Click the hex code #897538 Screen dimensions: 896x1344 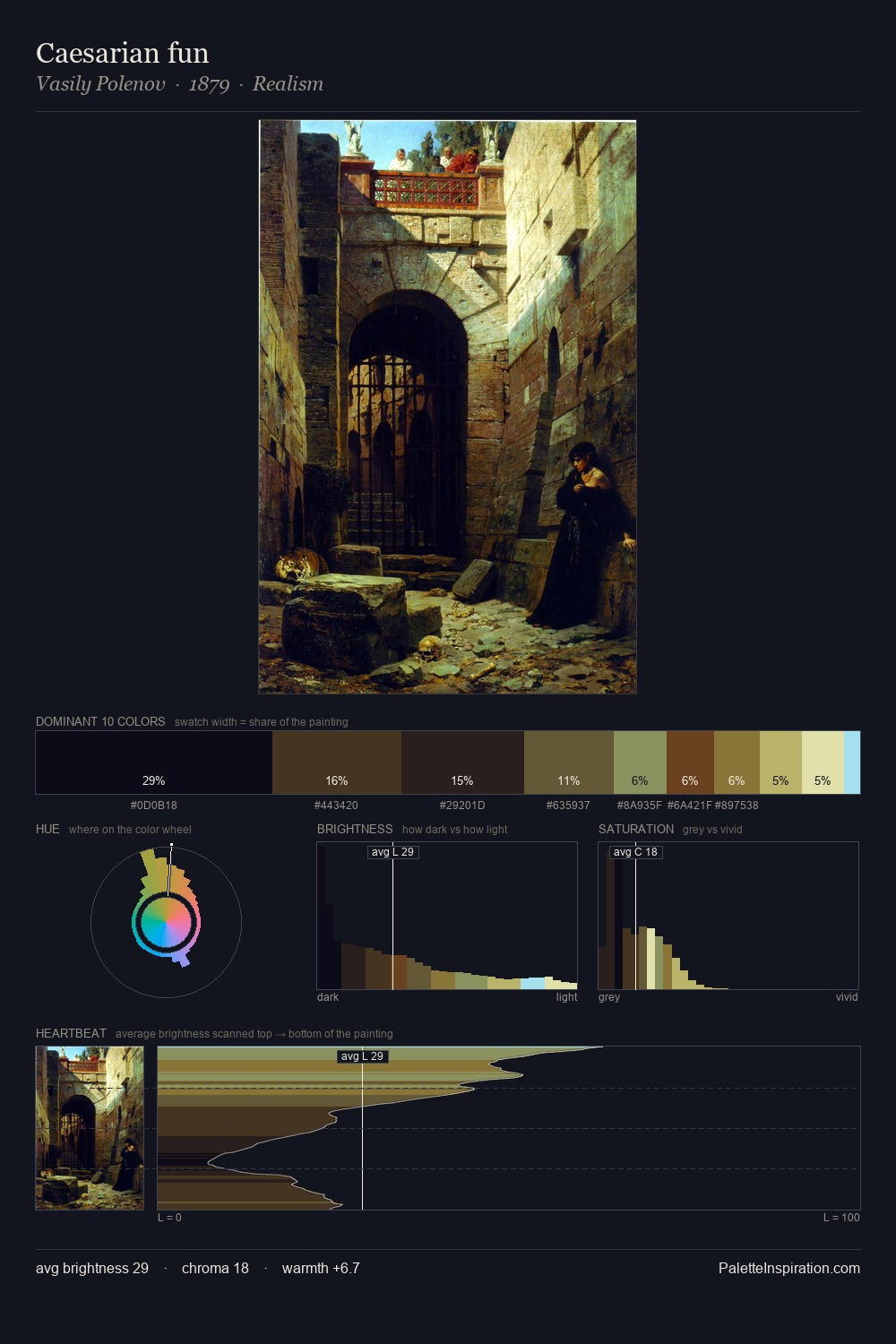pos(737,806)
